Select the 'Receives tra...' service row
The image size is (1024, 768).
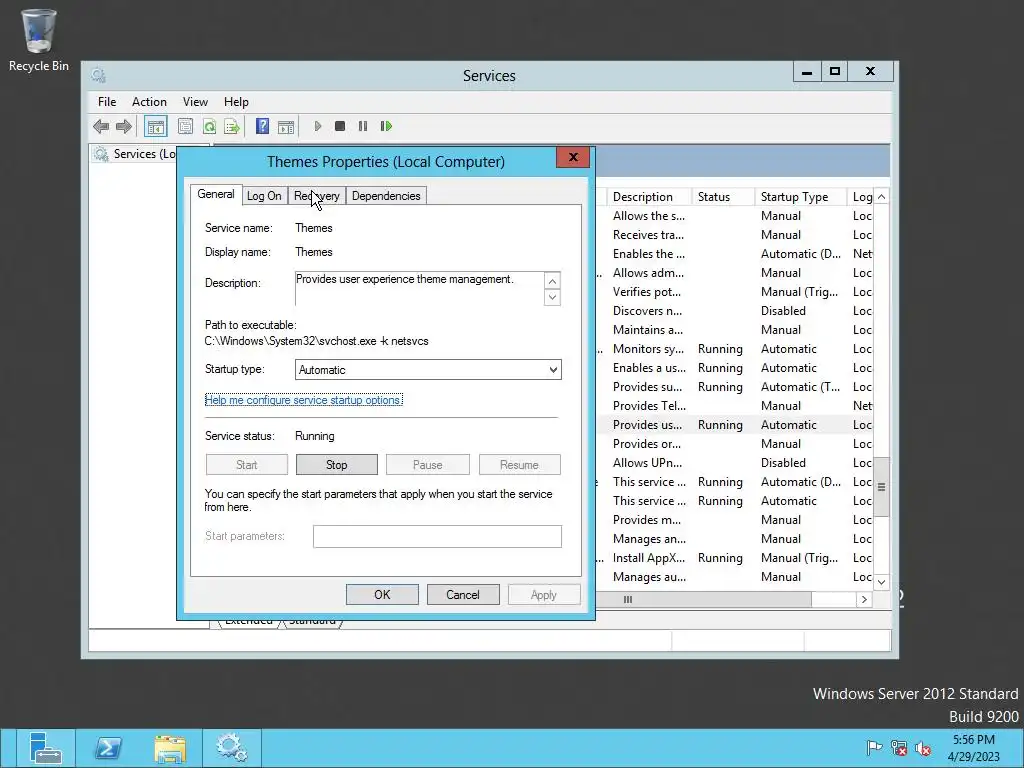[735, 235]
